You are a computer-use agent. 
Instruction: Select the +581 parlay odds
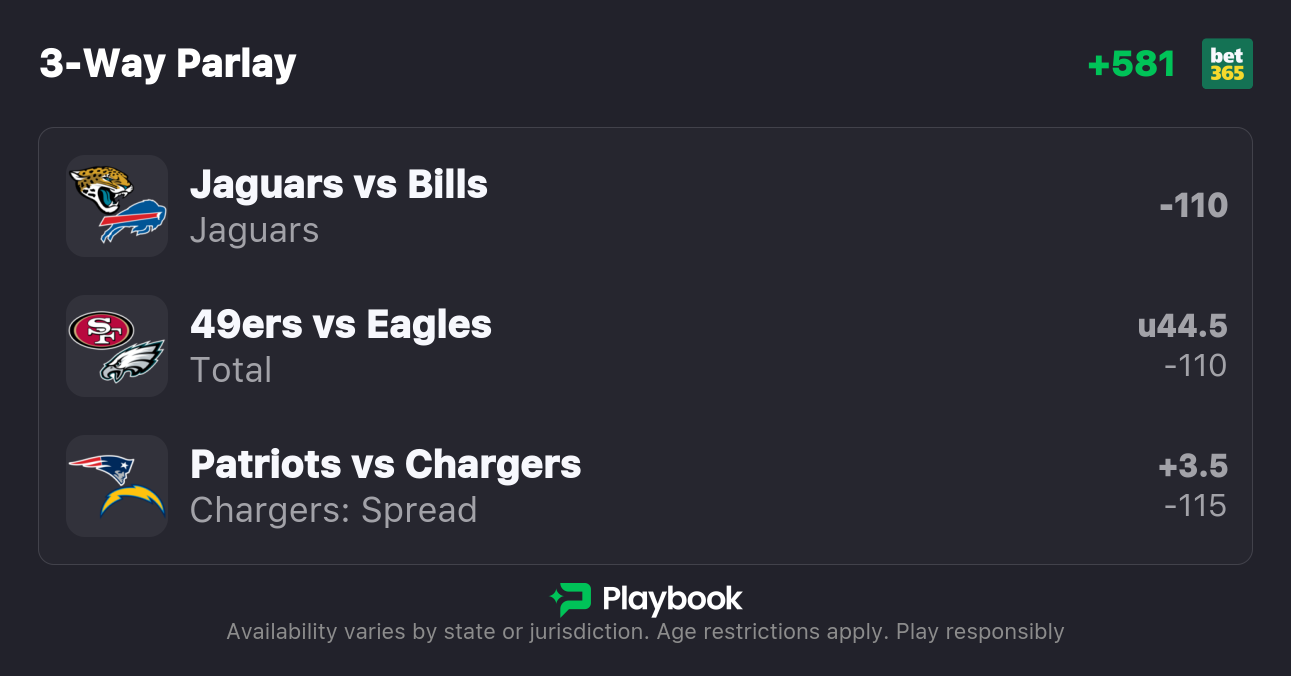pyautogui.click(x=1131, y=64)
